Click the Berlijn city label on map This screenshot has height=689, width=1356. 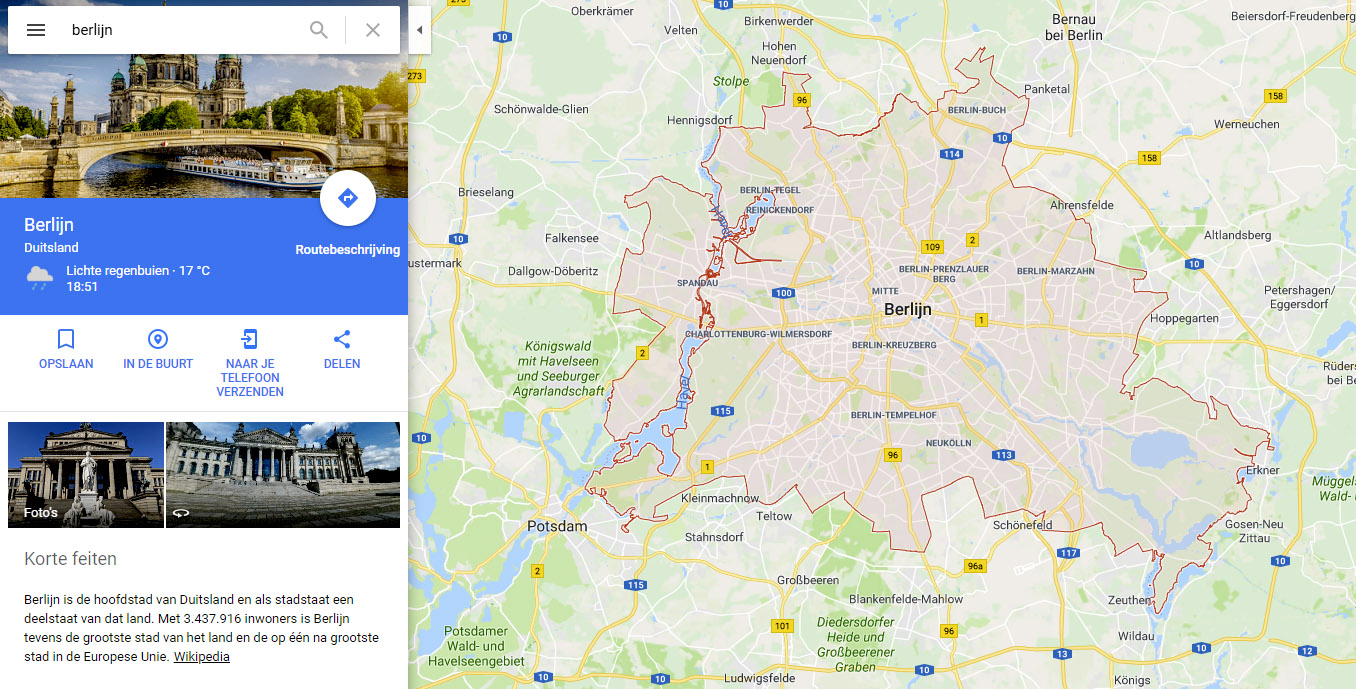pos(907,310)
